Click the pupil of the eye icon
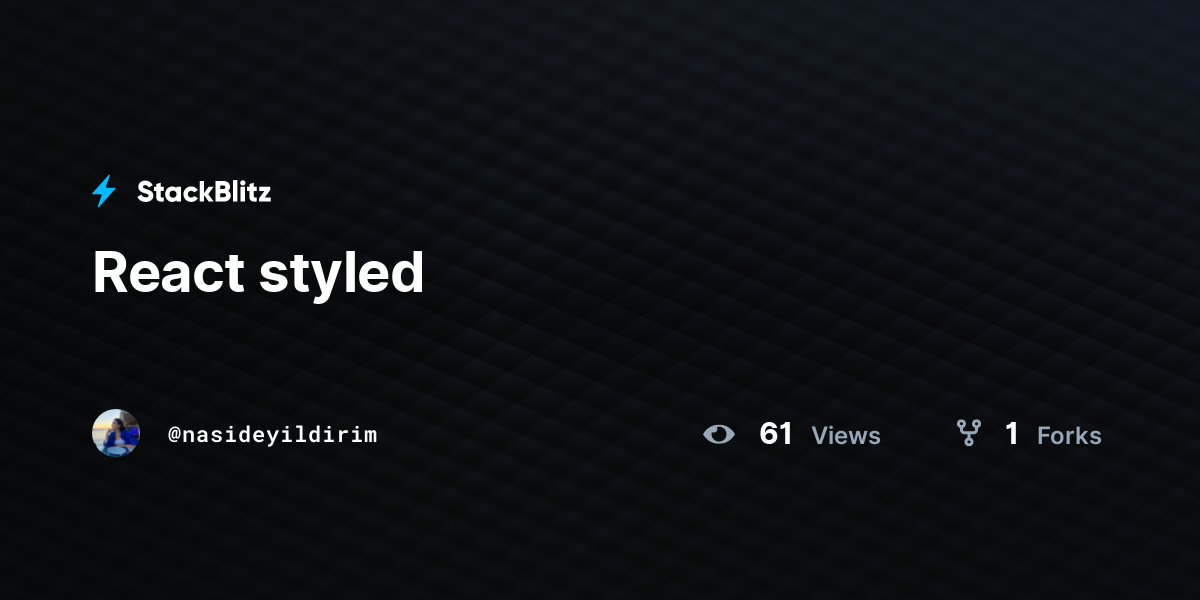1200x600 pixels. [719, 434]
